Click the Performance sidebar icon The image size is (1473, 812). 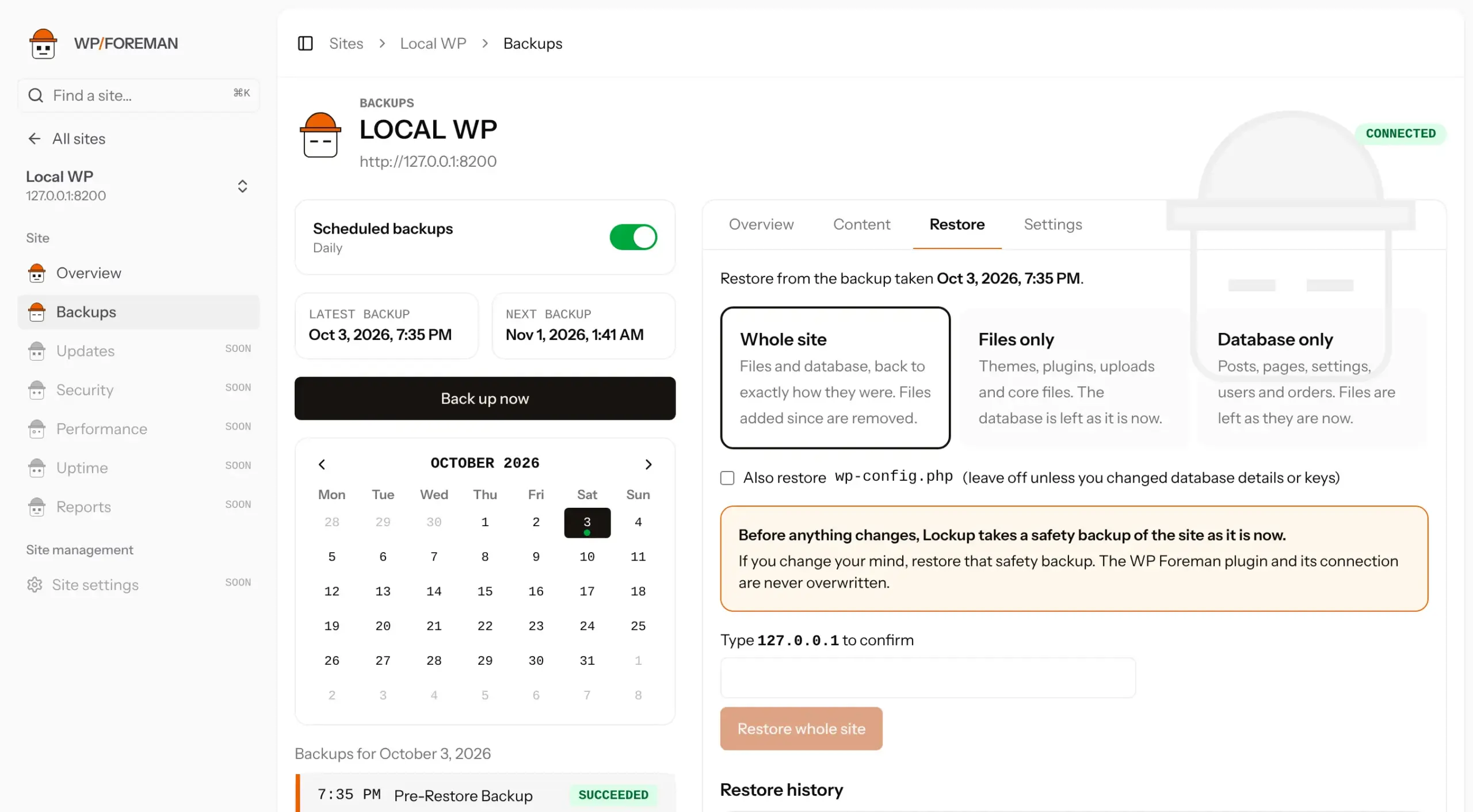[x=37, y=429]
